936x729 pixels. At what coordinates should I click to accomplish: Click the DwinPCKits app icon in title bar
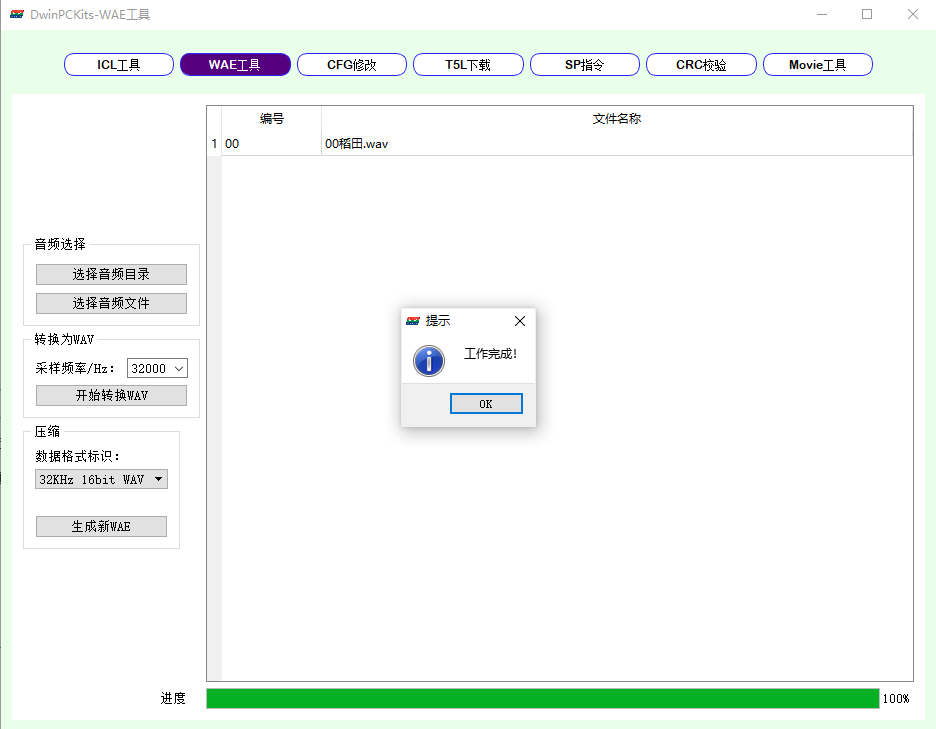pos(16,15)
